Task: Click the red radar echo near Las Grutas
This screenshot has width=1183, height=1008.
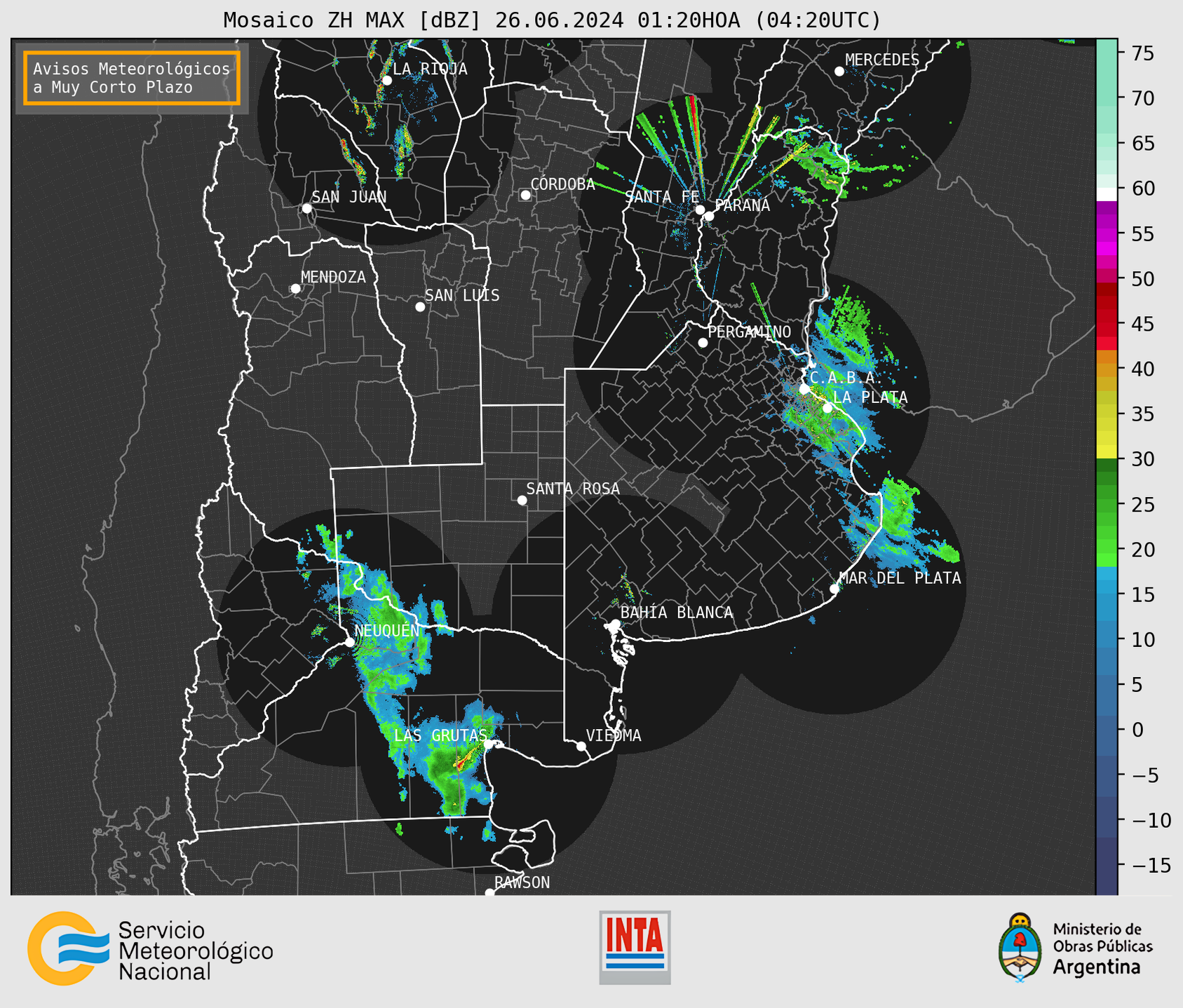Action: (460, 764)
